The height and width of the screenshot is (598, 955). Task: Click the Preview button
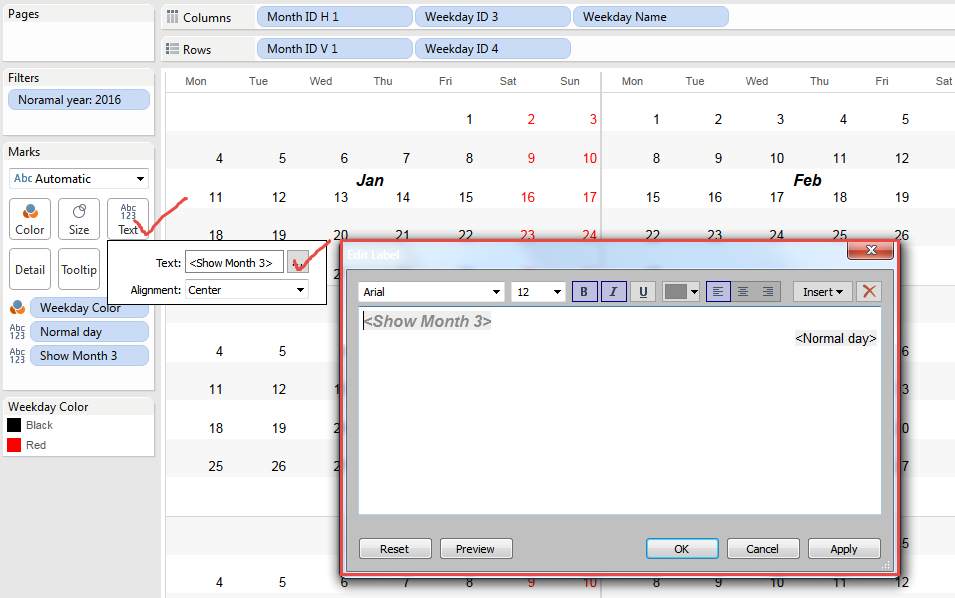coord(476,549)
